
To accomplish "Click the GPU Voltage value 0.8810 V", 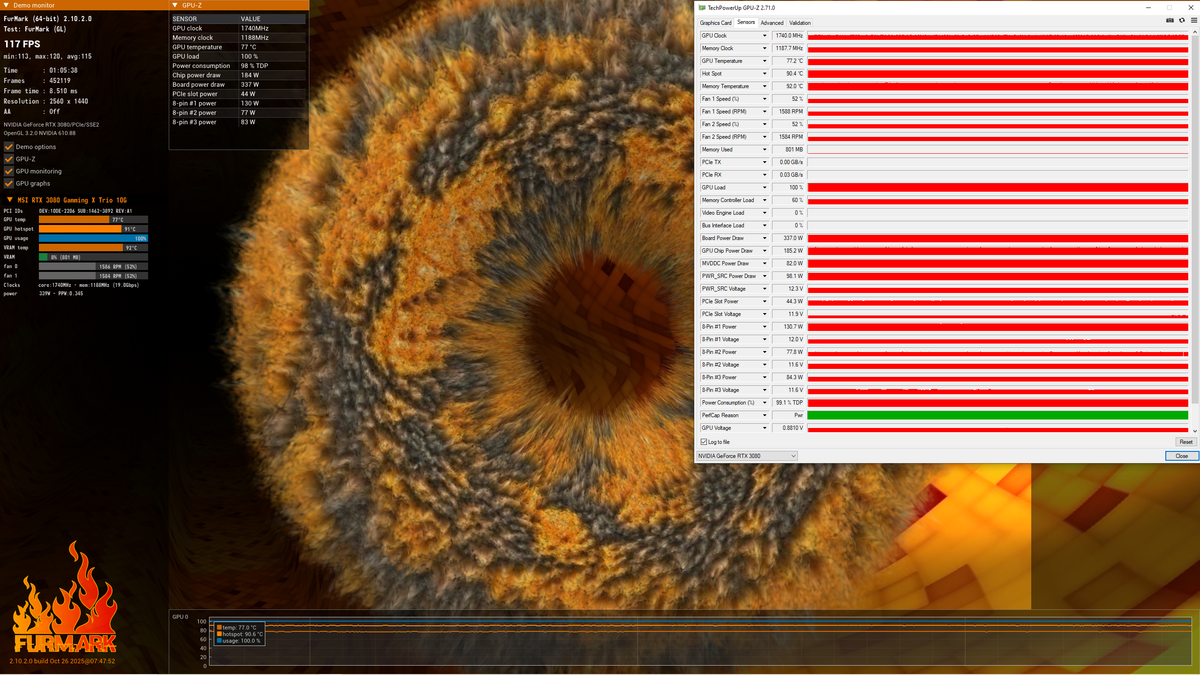I will (788, 428).
